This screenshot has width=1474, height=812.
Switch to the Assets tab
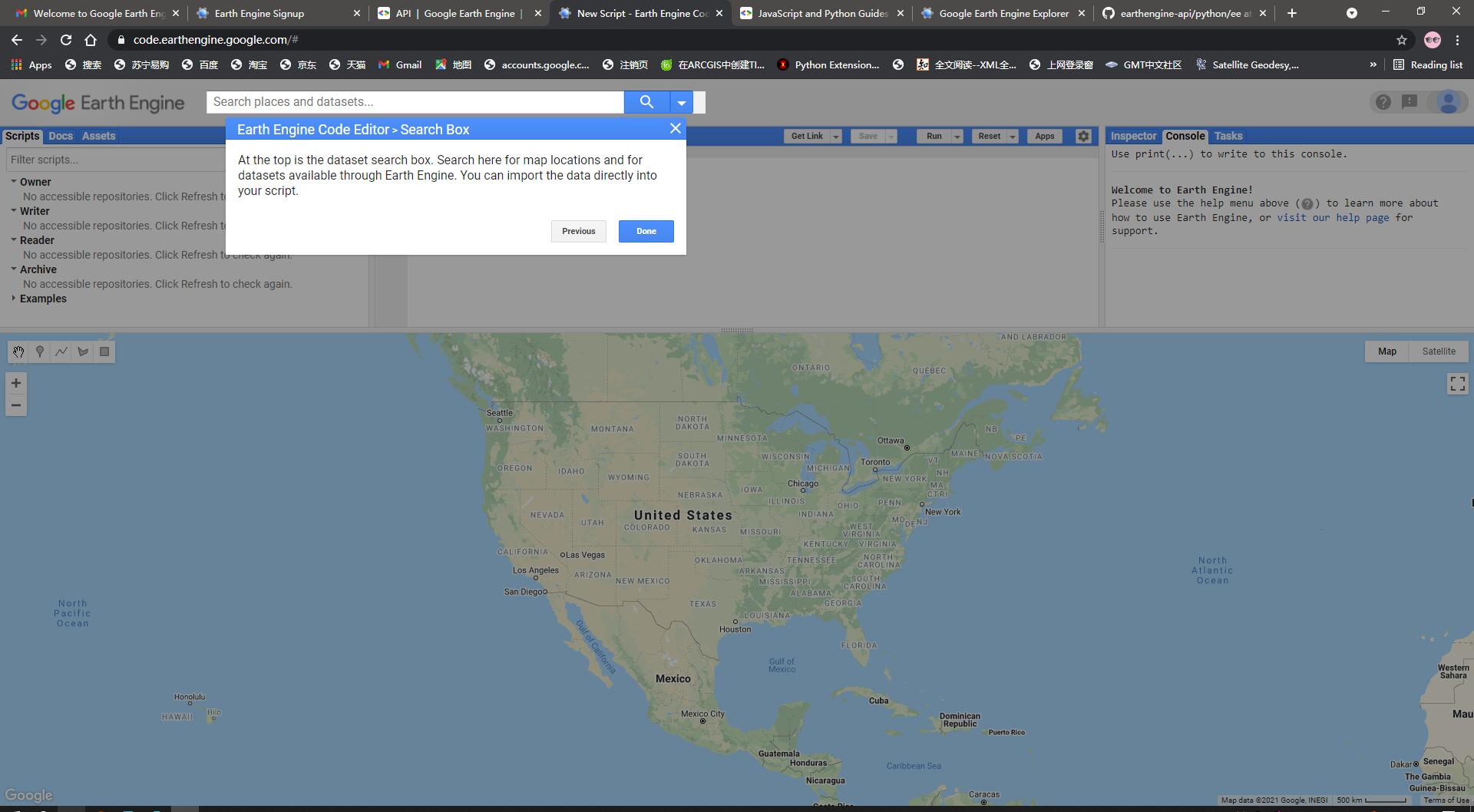coord(98,136)
